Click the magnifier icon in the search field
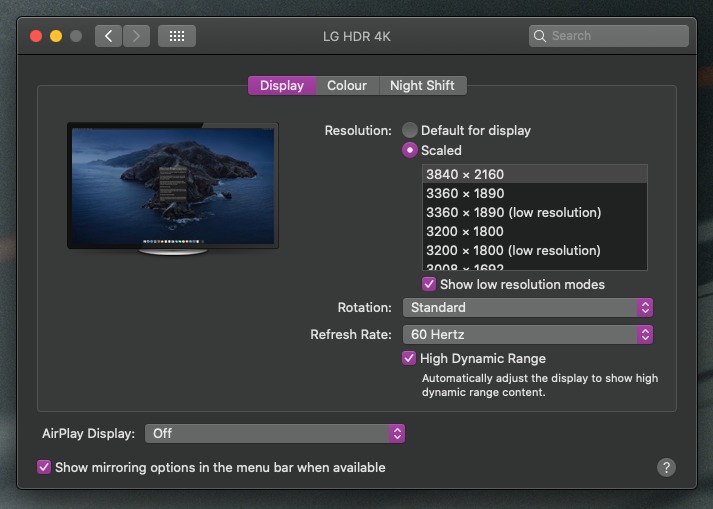The height and width of the screenshot is (509, 713). pyautogui.click(x=540, y=36)
